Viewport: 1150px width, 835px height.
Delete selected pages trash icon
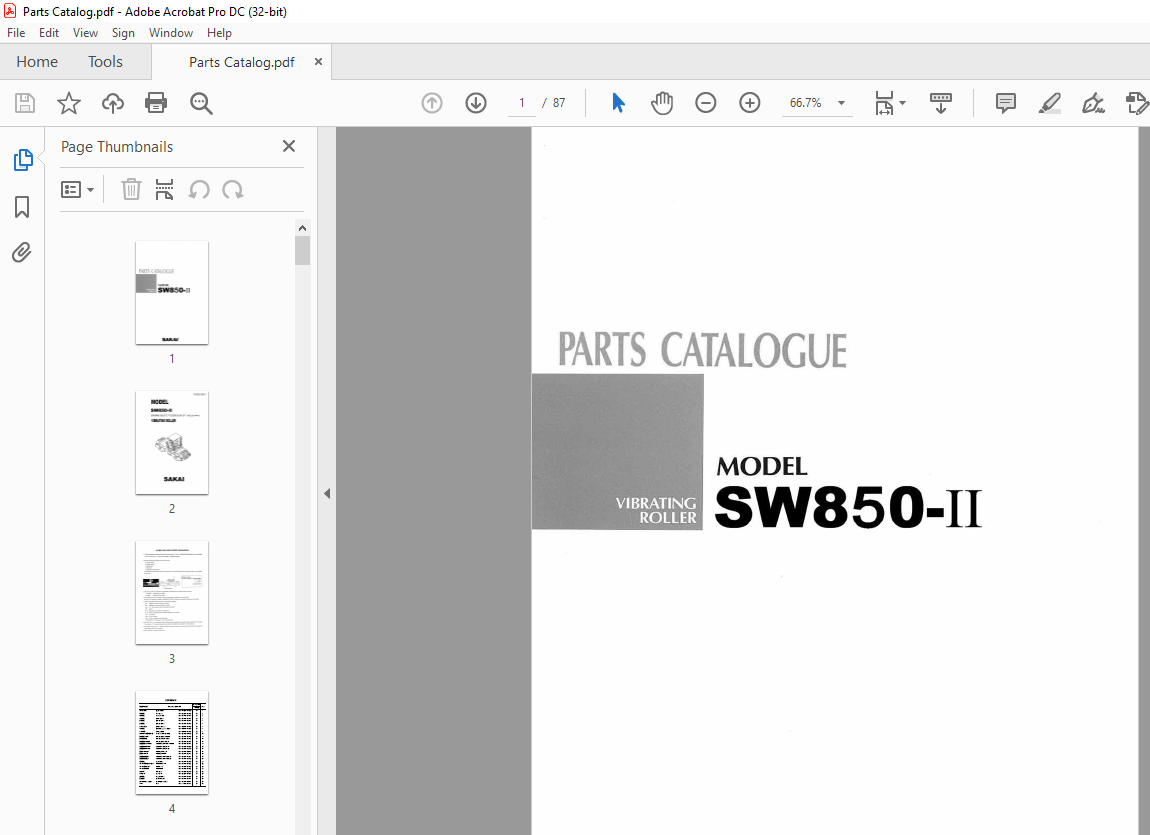[131, 190]
